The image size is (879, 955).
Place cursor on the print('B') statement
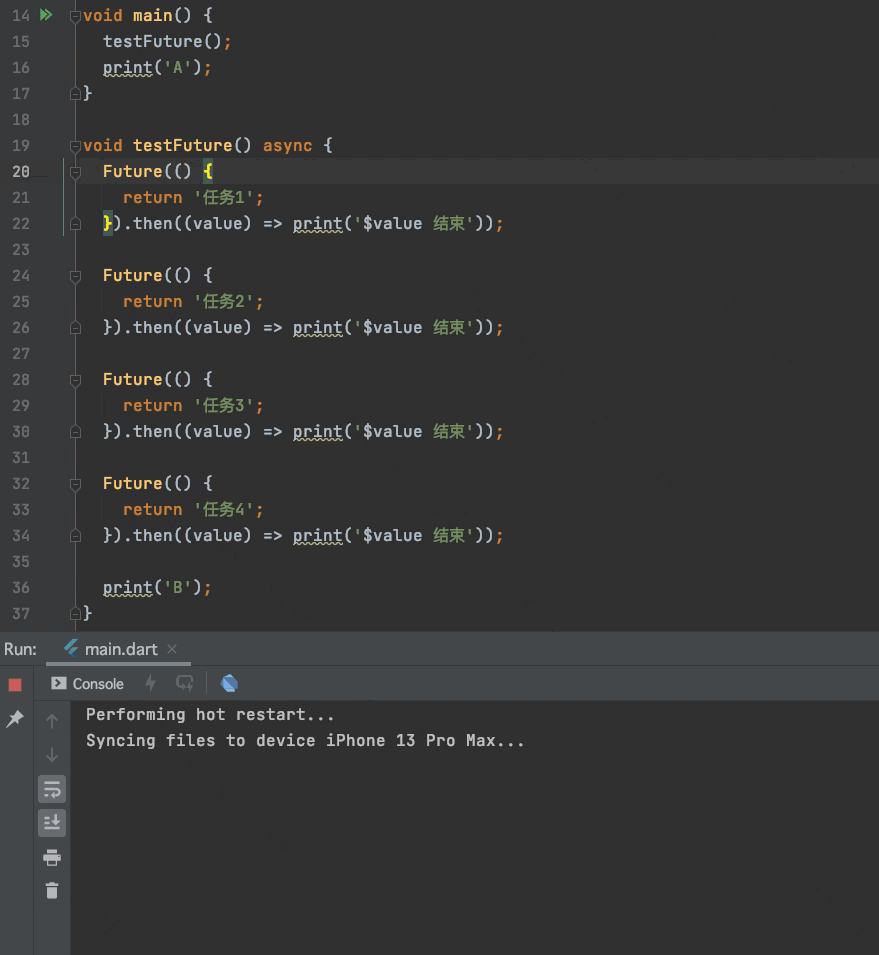[x=155, y=587]
